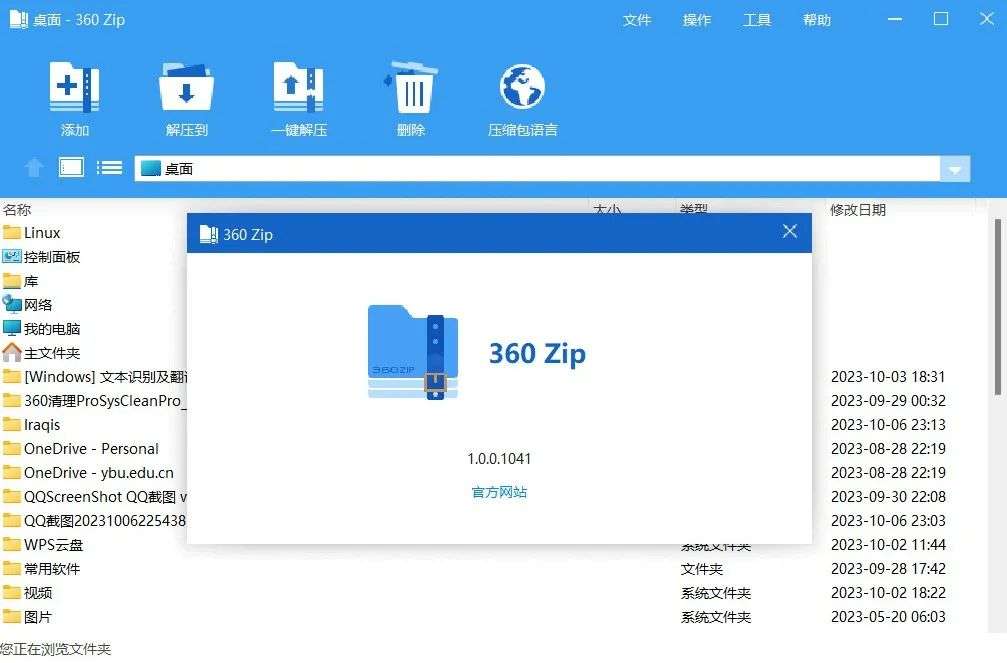
Task: Select the 添加 (Add) toolbar icon
Action: 75,97
